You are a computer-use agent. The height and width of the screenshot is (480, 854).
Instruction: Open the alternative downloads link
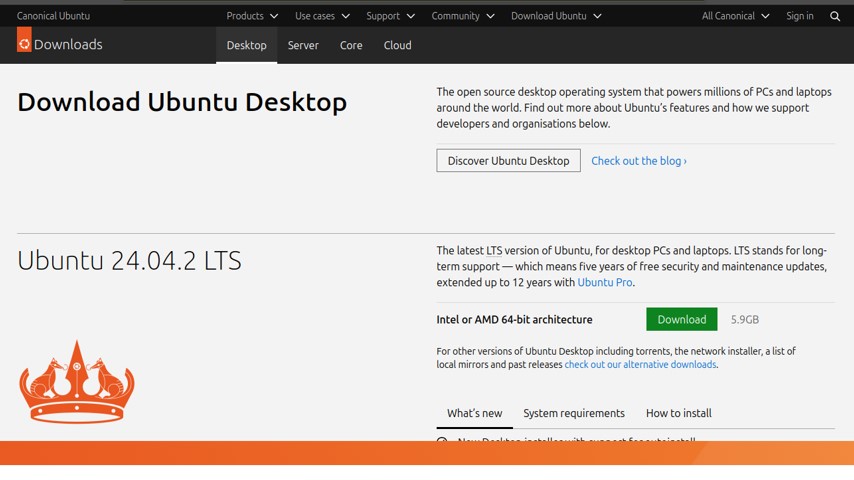(640, 364)
